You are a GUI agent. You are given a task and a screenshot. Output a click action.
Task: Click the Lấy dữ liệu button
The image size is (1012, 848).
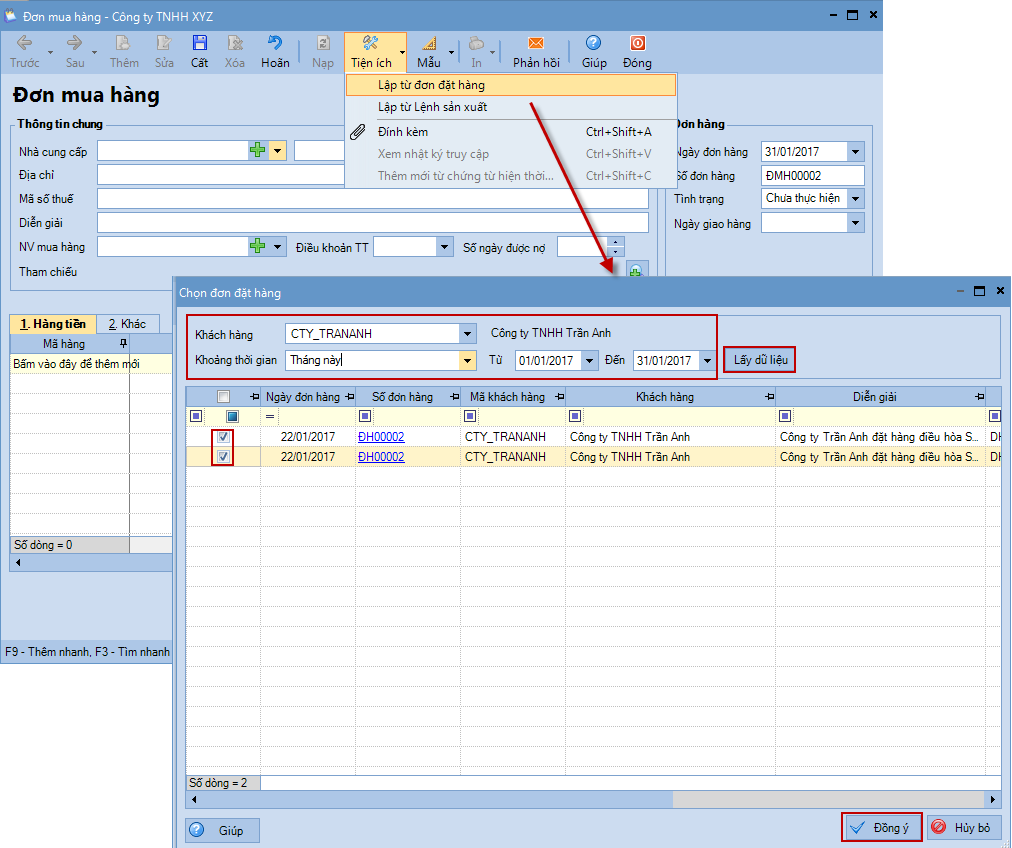[759, 360]
